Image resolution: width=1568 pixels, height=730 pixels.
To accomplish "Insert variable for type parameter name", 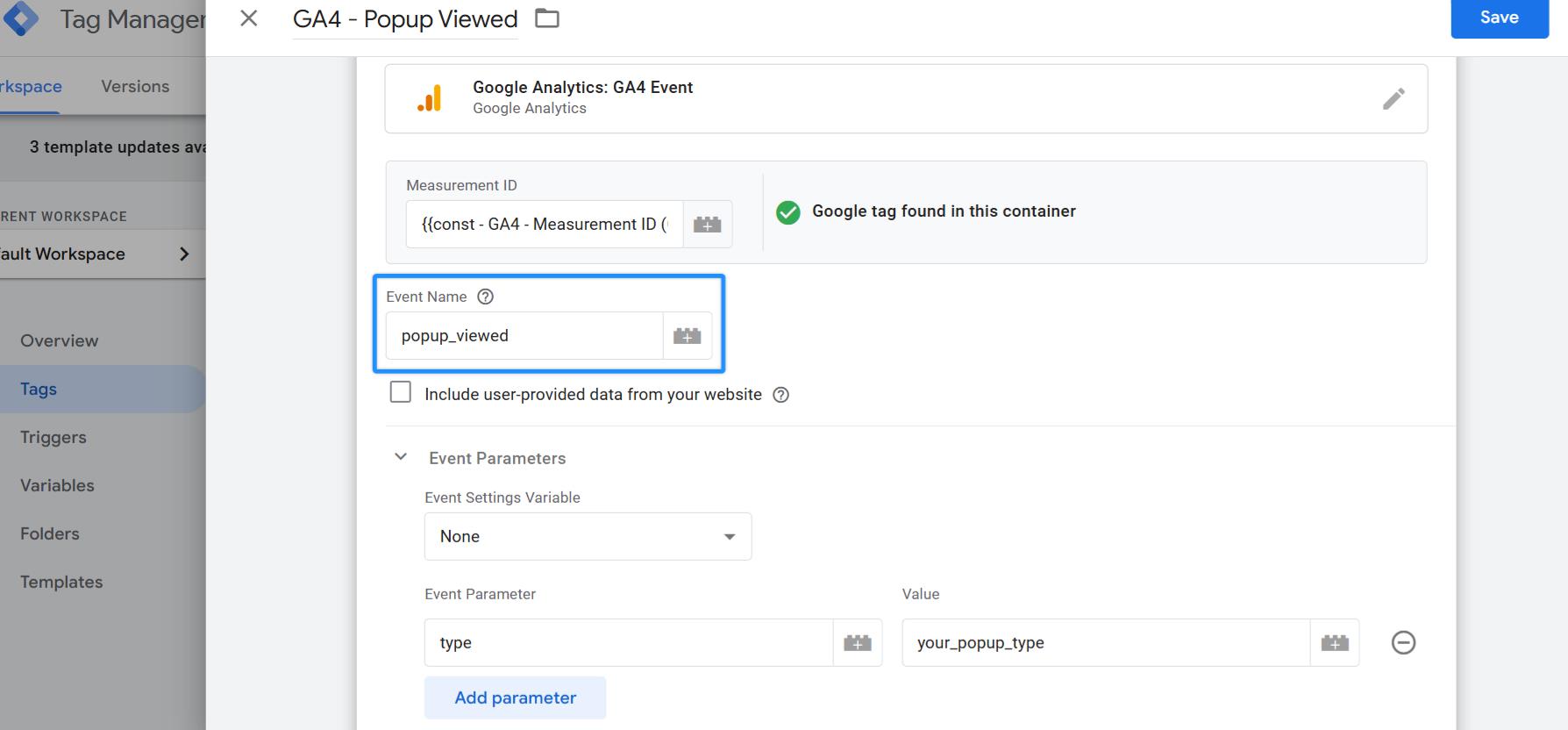I will [858, 643].
